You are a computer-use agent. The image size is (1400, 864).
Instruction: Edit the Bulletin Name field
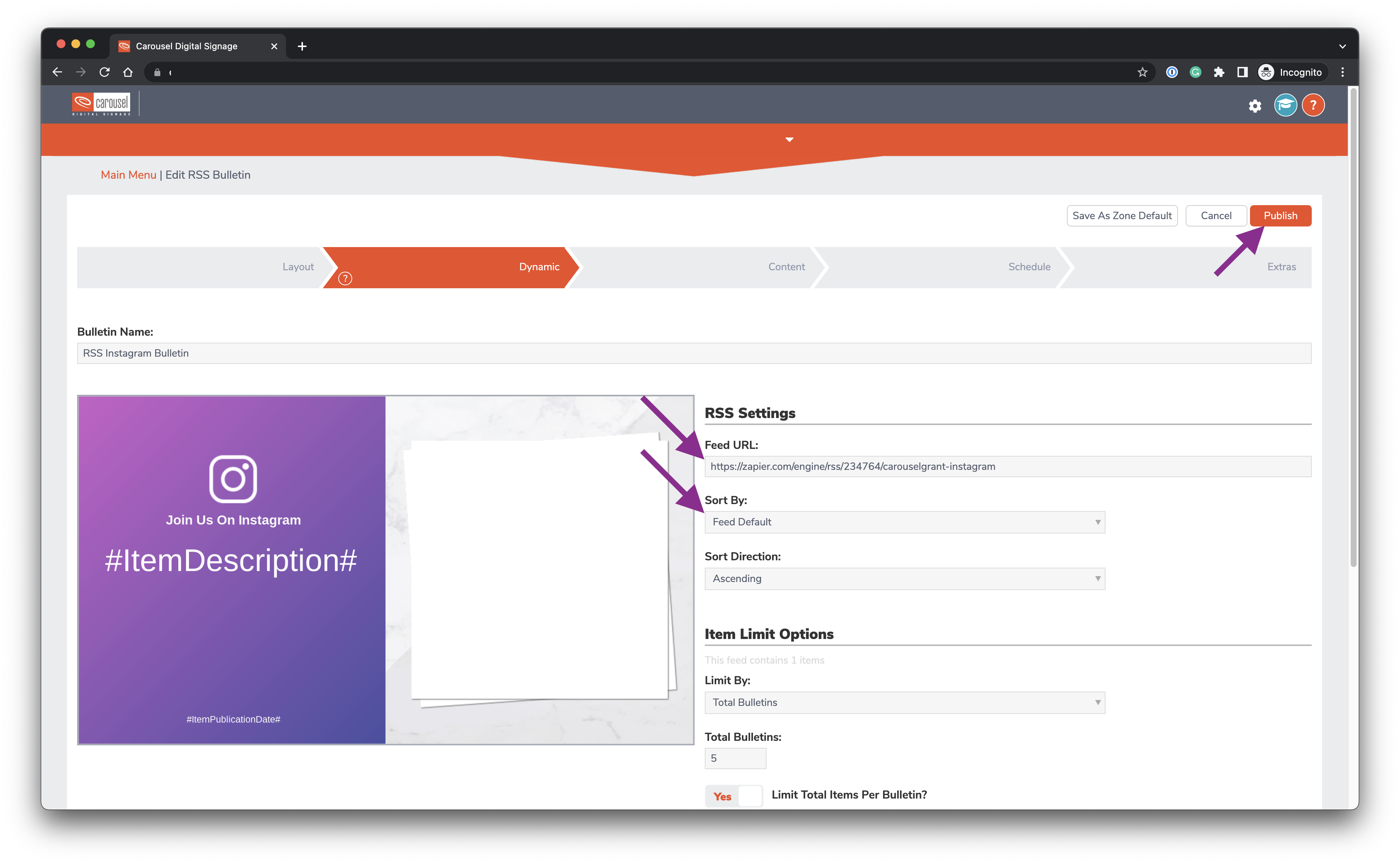pyautogui.click(x=694, y=353)
